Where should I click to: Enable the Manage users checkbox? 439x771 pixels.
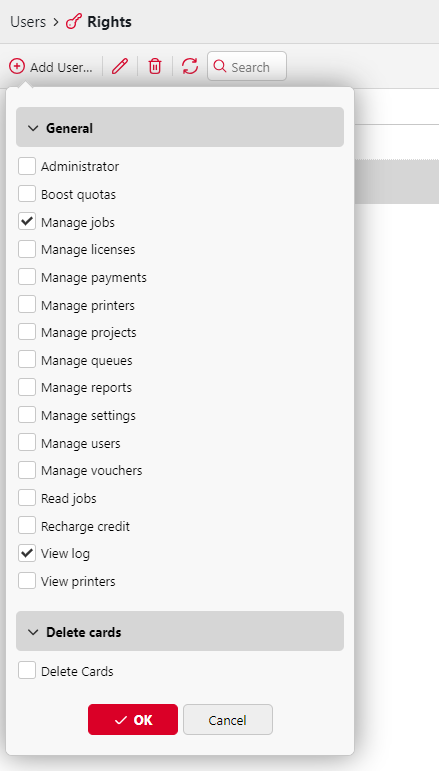tap(27, 443)
